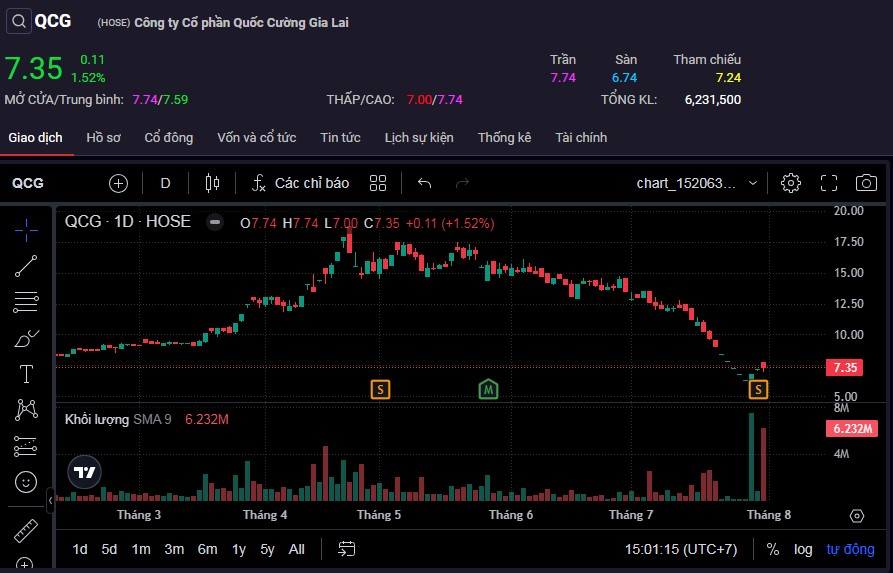Toggle auto scale 'tự động'
This screenshot has width=893, height=573.
(x=850, y=549)
